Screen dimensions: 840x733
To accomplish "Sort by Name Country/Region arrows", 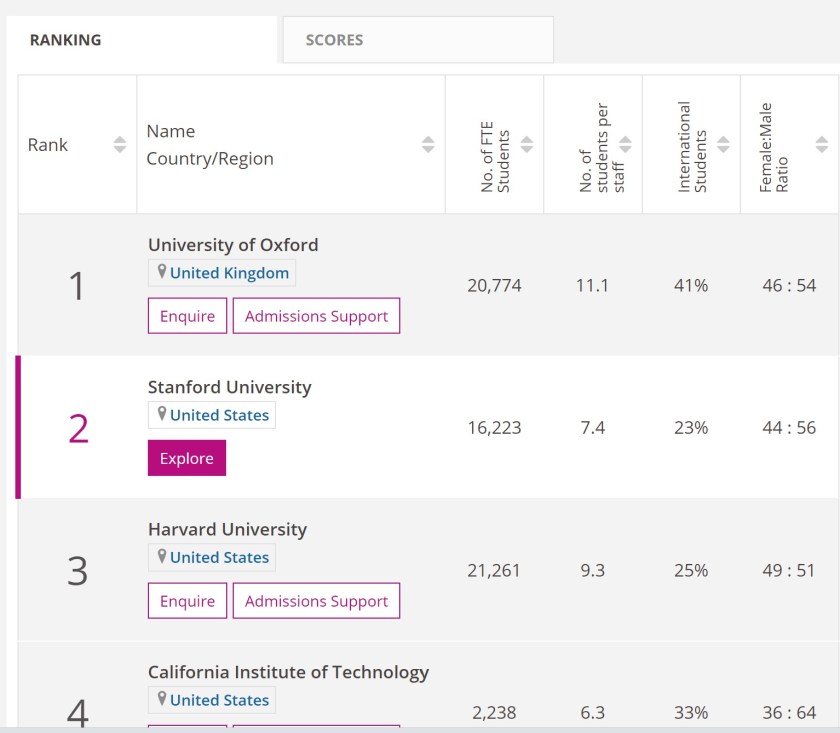I will (x=428, y=145).
